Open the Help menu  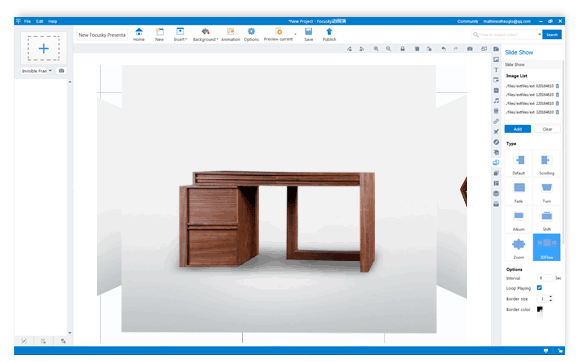pos(52,21)
